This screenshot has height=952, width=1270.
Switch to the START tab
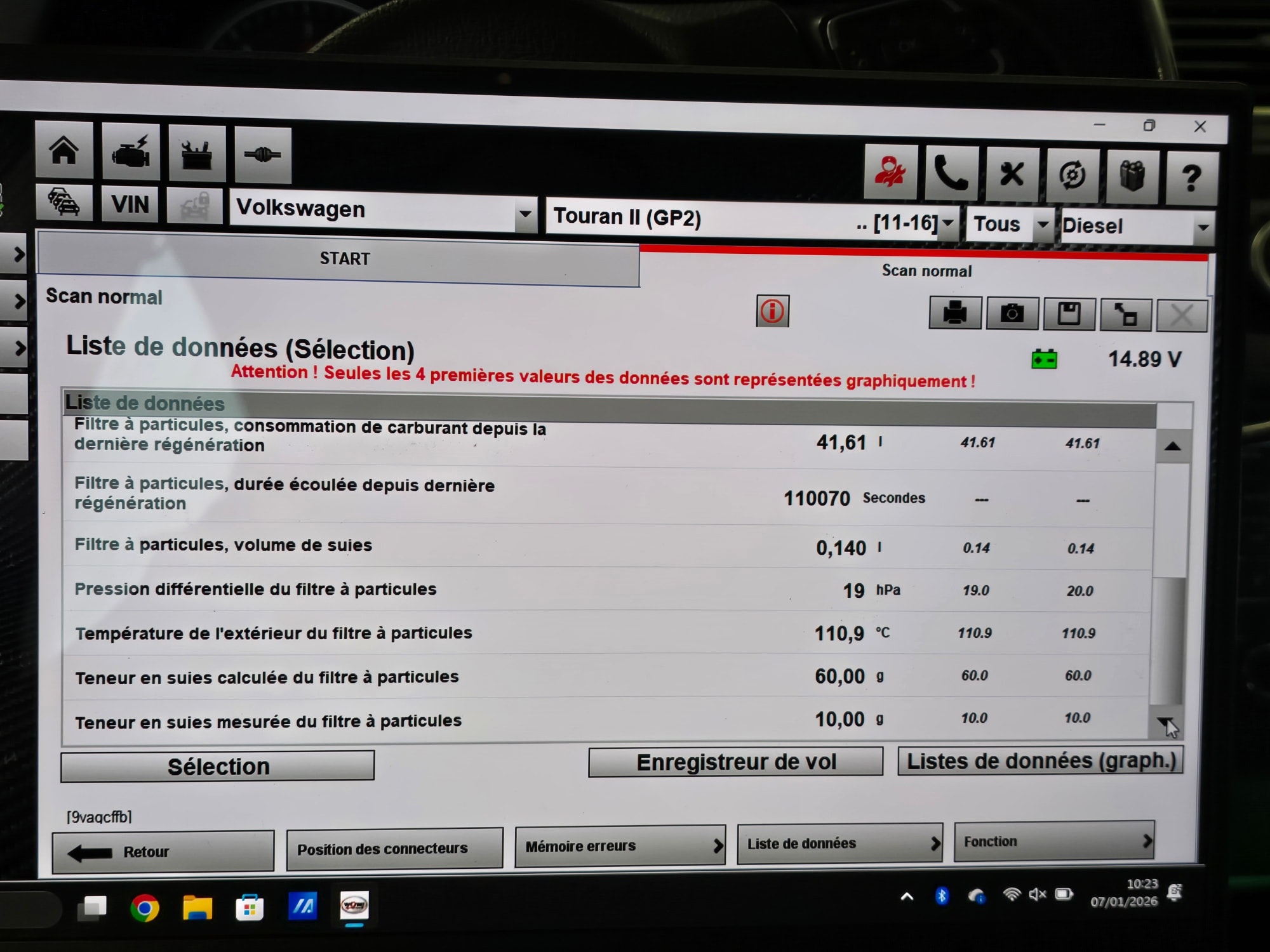coord(344,259)
